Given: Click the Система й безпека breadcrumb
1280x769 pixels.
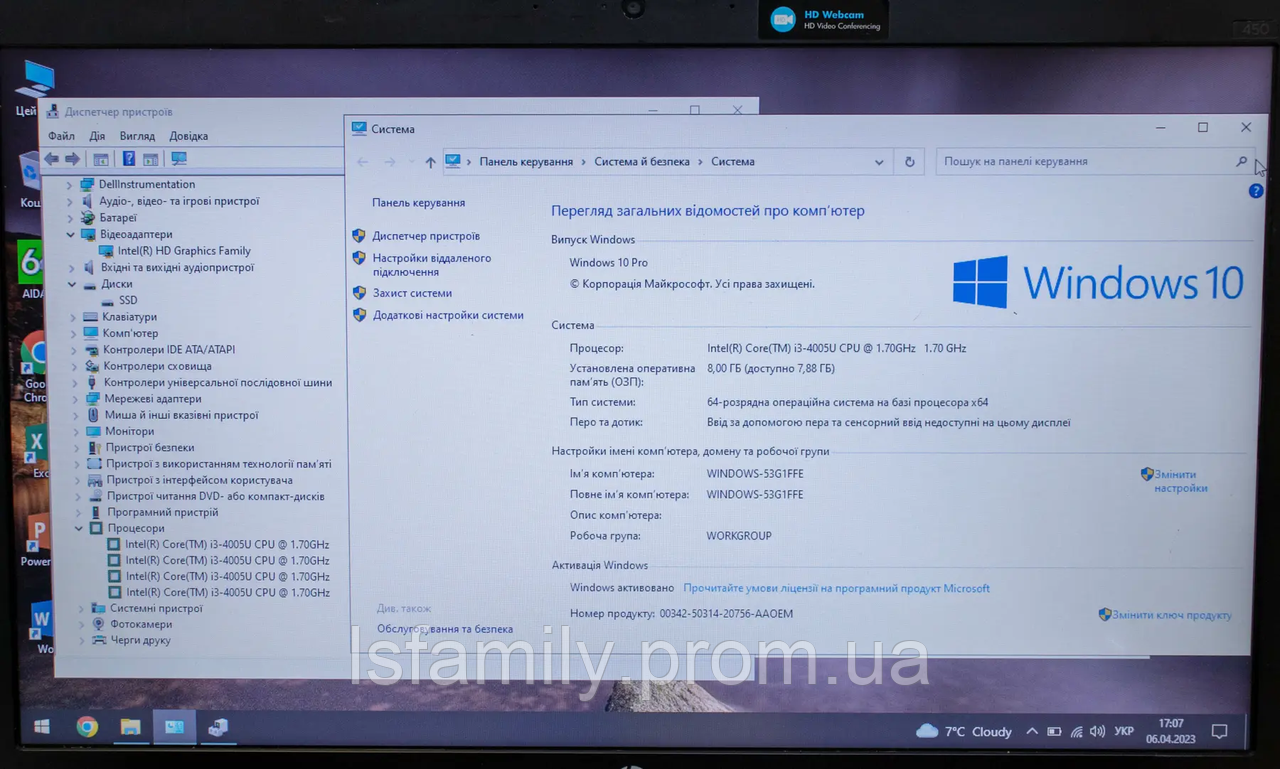Looking at the screenshot, I should tap(642, 162).
